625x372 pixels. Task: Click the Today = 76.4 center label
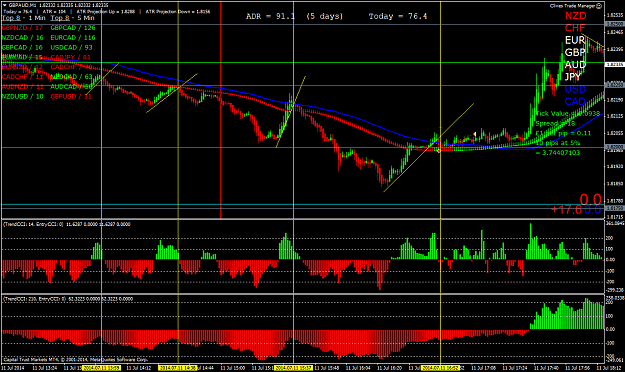point(398,16)
